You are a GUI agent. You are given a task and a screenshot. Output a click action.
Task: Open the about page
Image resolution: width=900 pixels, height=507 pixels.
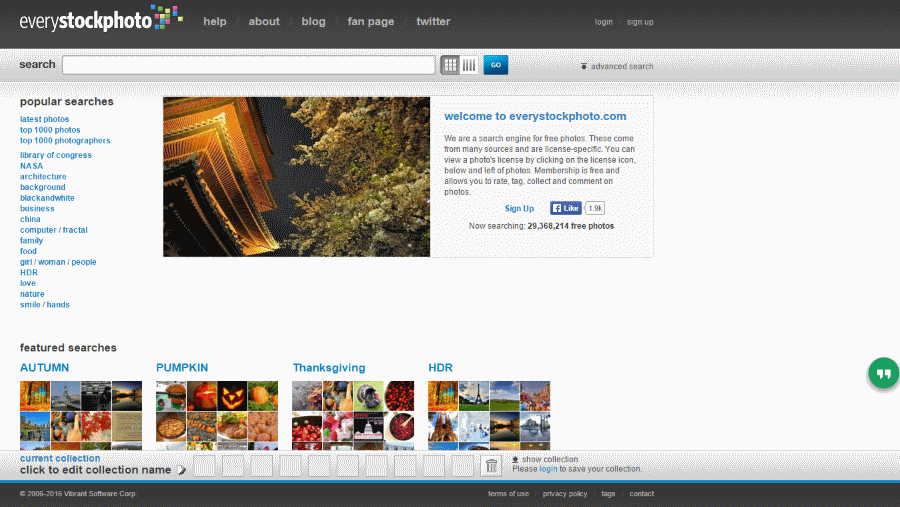264,21
